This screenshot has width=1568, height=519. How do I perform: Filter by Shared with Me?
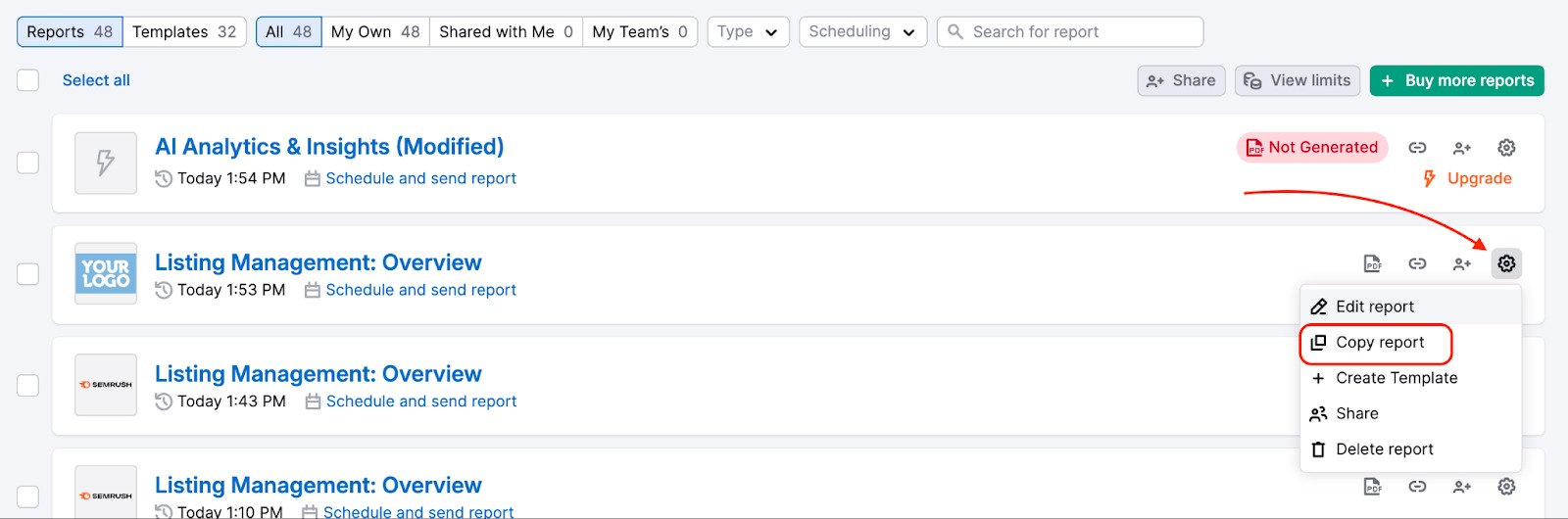click(505, 31)
